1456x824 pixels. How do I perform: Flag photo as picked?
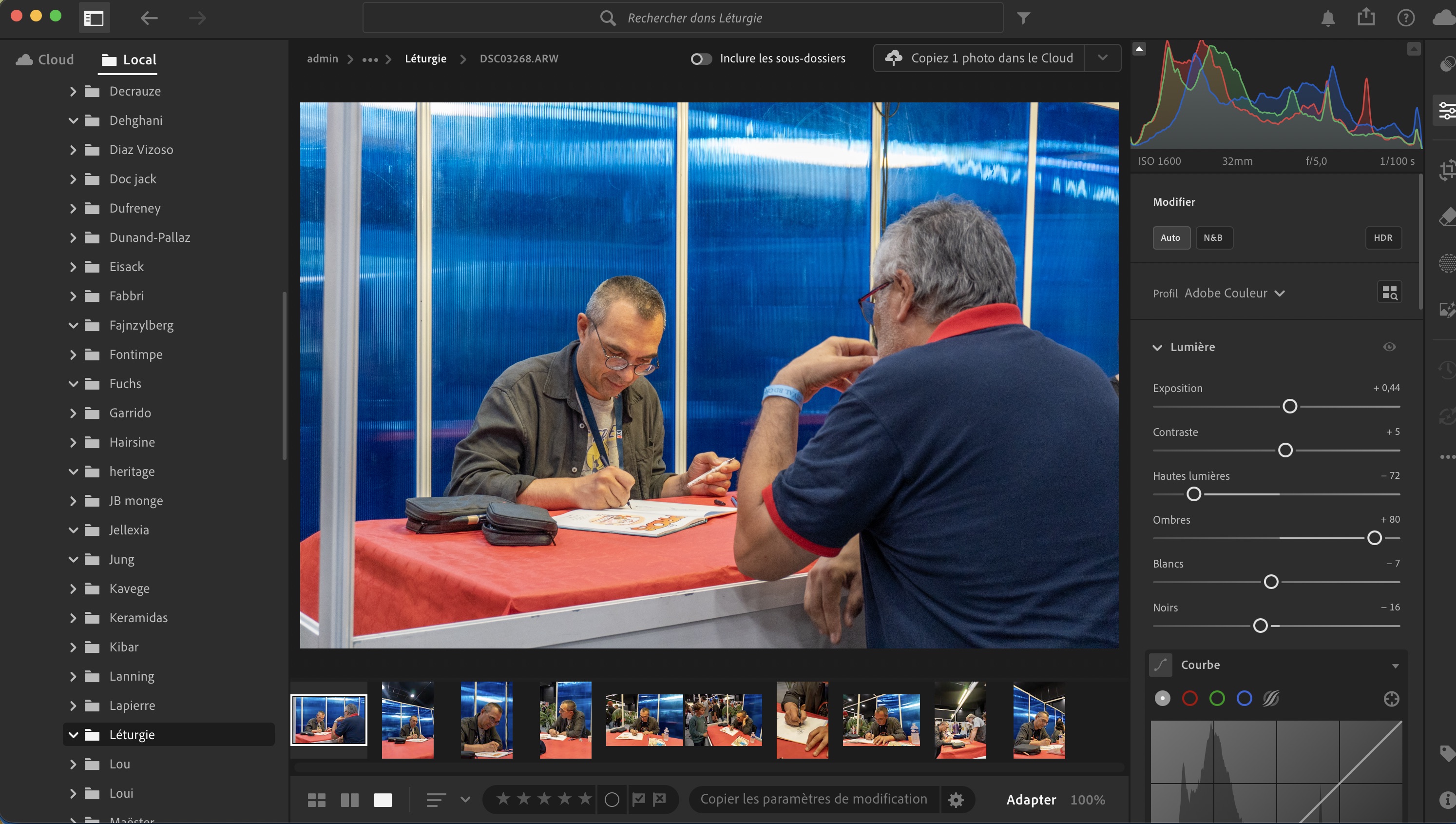click(x=638, y=799)
